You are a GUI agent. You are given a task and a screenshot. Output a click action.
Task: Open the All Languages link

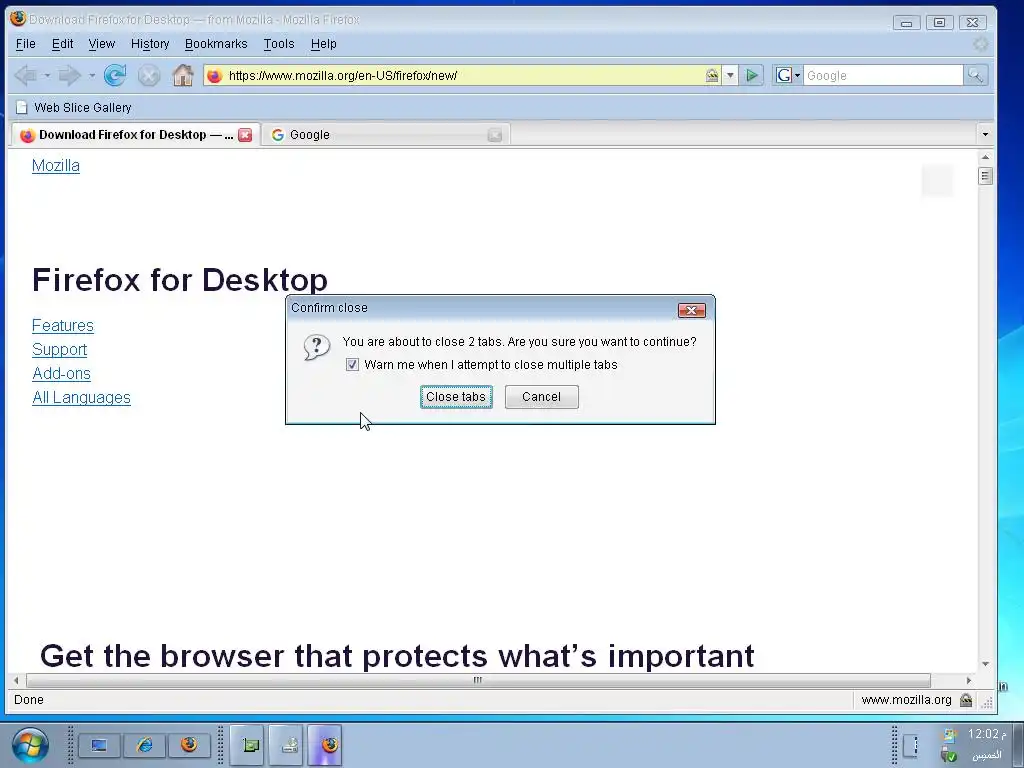click(81, 398)
